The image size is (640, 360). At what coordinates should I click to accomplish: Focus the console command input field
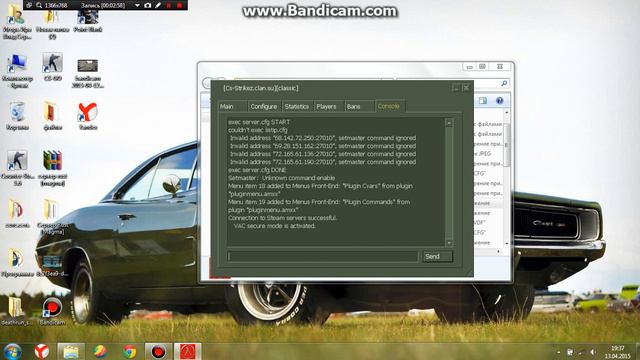(322, 256)
